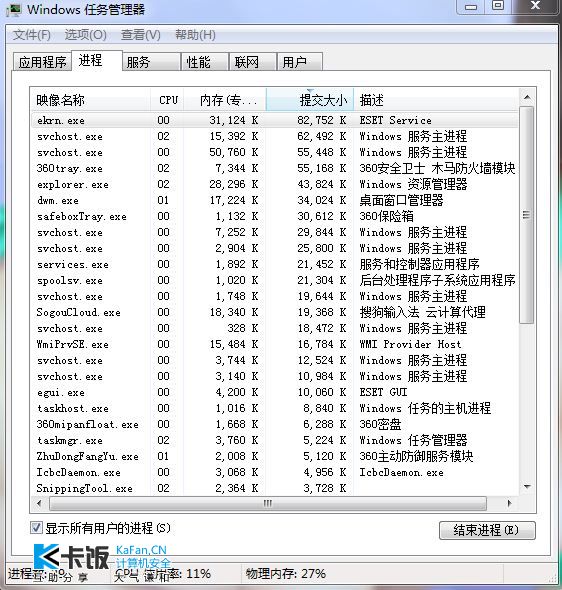Open the 选项(O) menu
Viewport: 562px width, 590px height.
[85, 35]
